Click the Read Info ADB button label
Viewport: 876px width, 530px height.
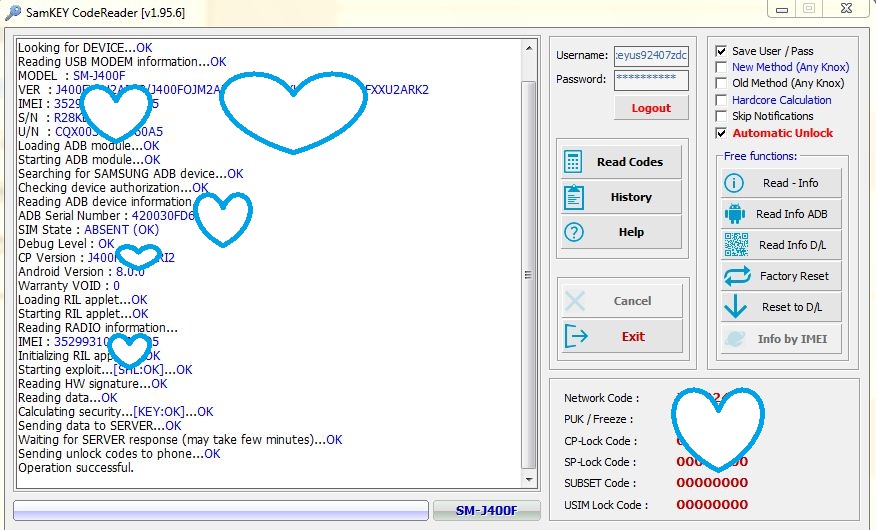tap(792, 214)
